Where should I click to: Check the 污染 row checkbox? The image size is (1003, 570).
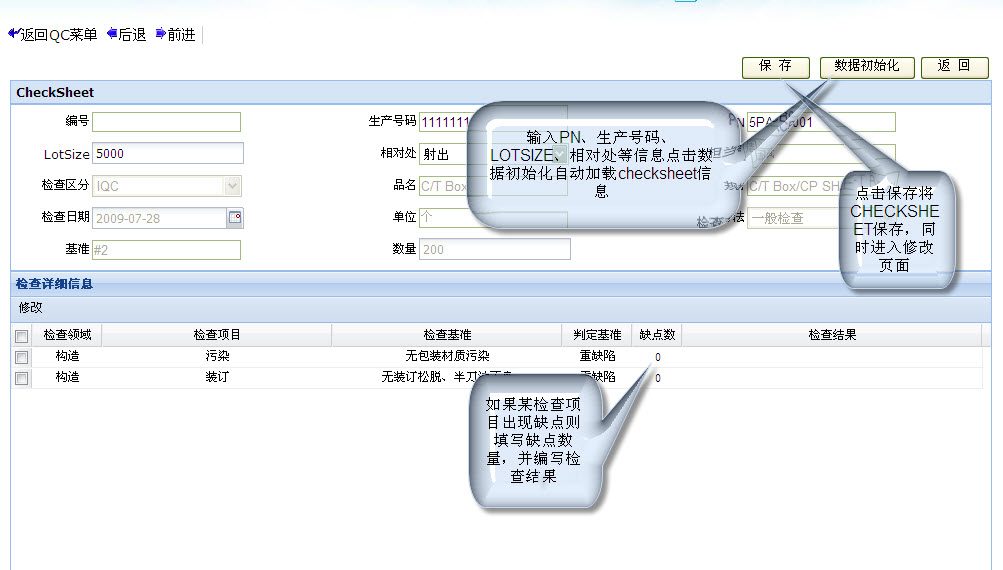tap(22, 357)
